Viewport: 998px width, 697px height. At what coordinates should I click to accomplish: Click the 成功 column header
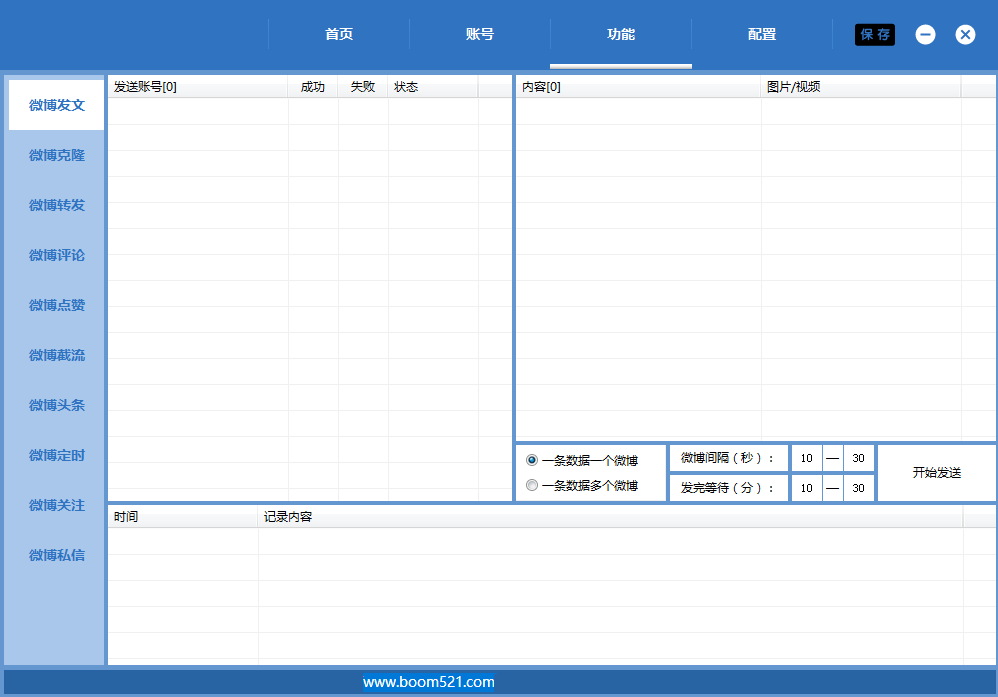point(313,87)
